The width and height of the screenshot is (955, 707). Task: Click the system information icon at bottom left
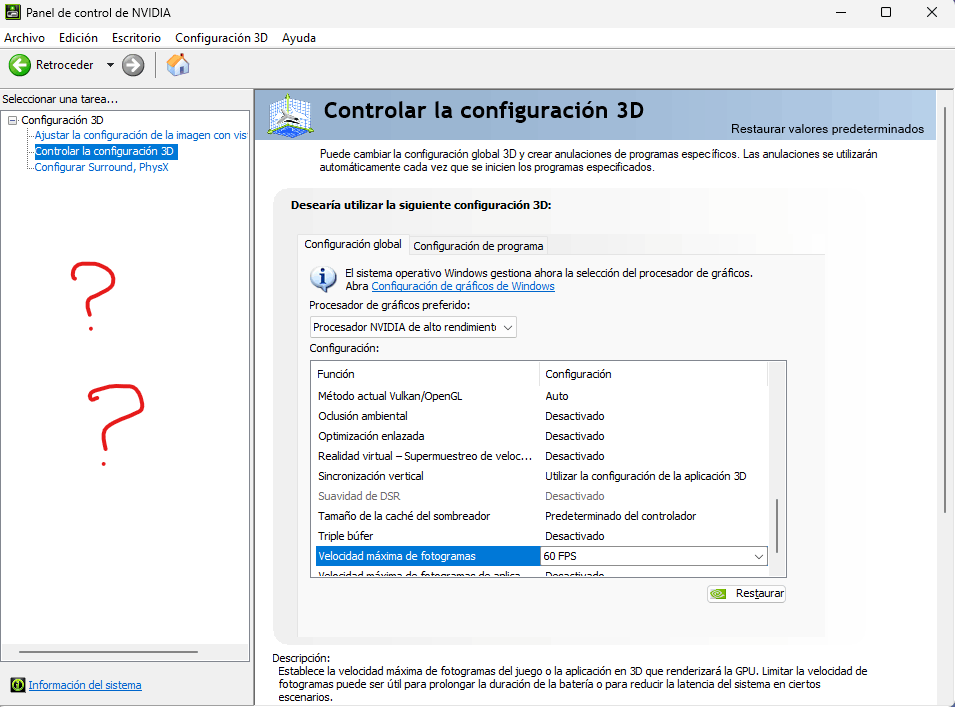pos(18,685)
